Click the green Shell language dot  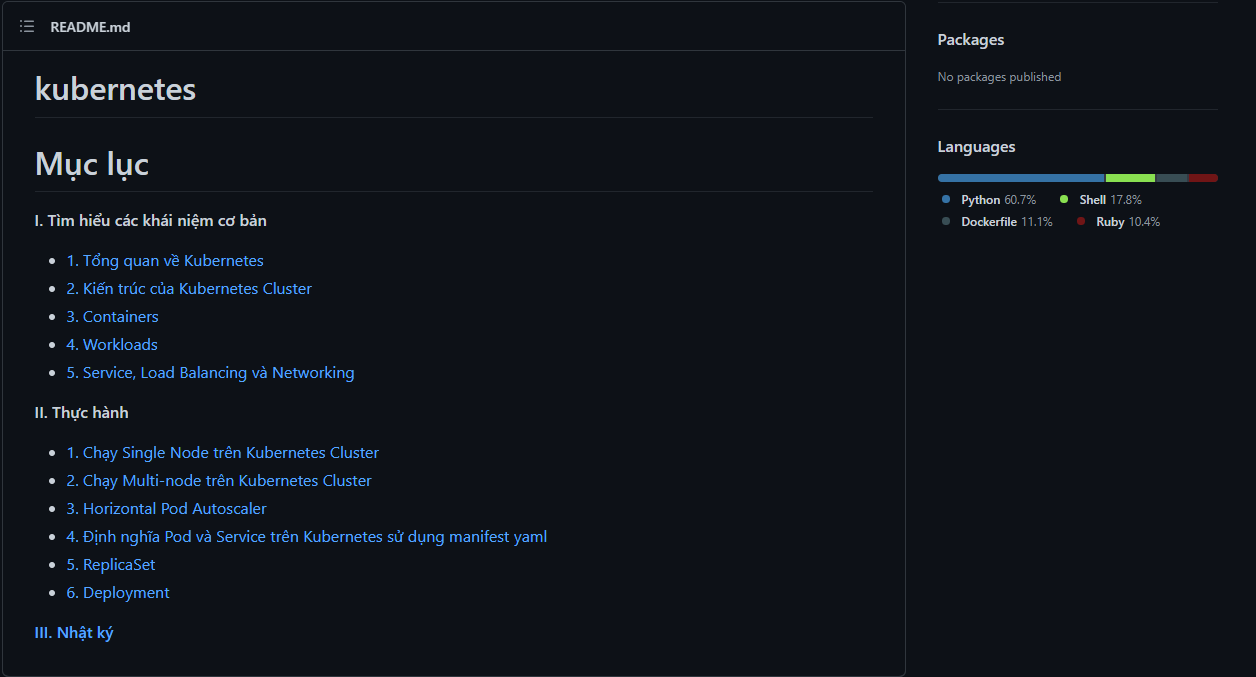click(x=1064, y=200)
